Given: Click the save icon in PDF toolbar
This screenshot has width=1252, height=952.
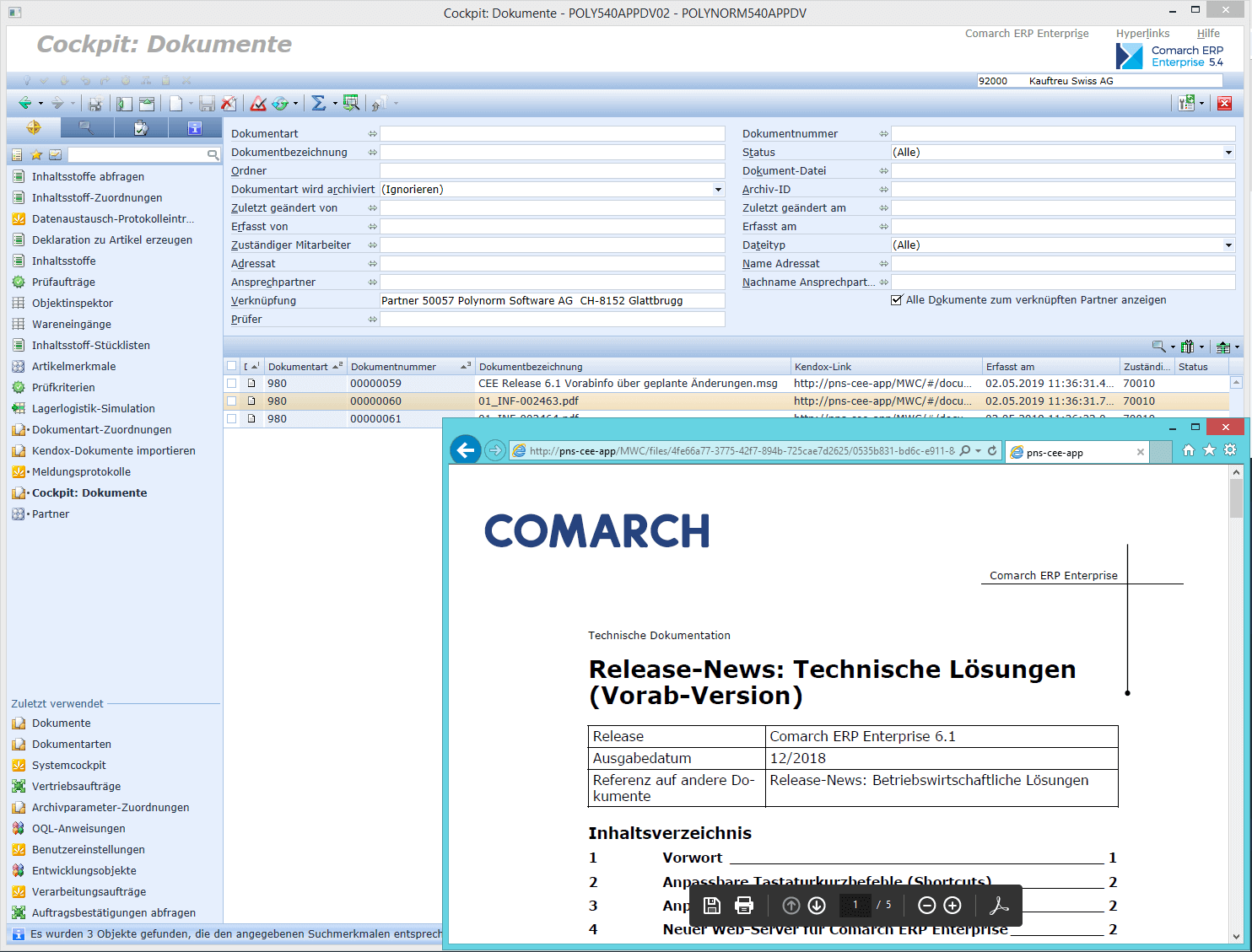Looking at the screenshot, I should tap(712, 905).
